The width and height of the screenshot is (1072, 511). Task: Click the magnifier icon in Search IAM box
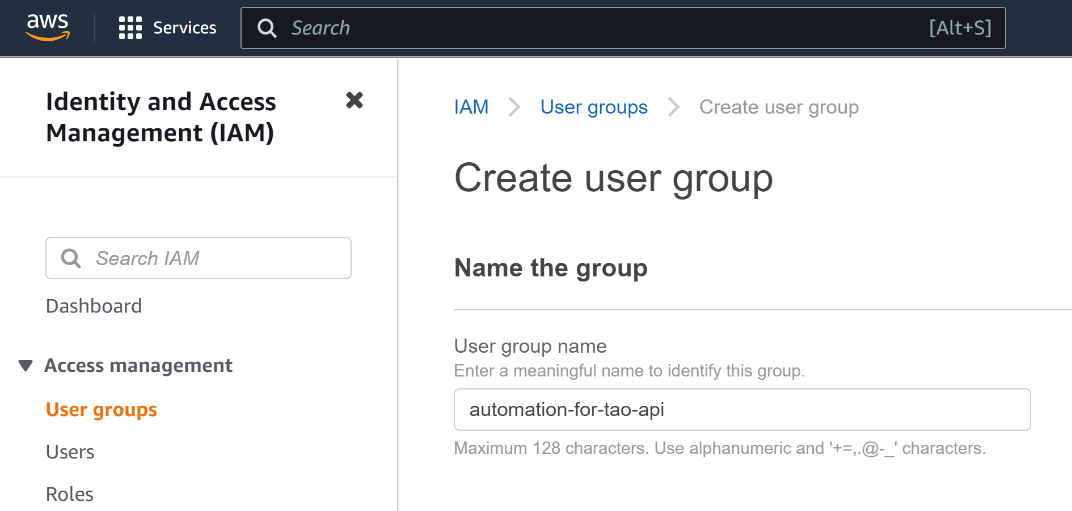click(x=71, y=259)
